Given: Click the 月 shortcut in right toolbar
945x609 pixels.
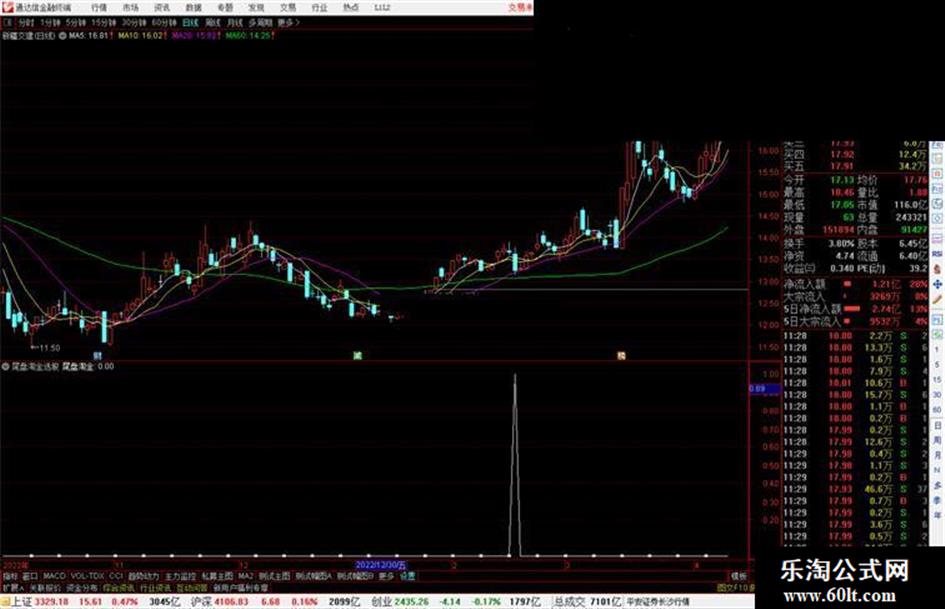Looking at the screenshot, I should 937,455.
